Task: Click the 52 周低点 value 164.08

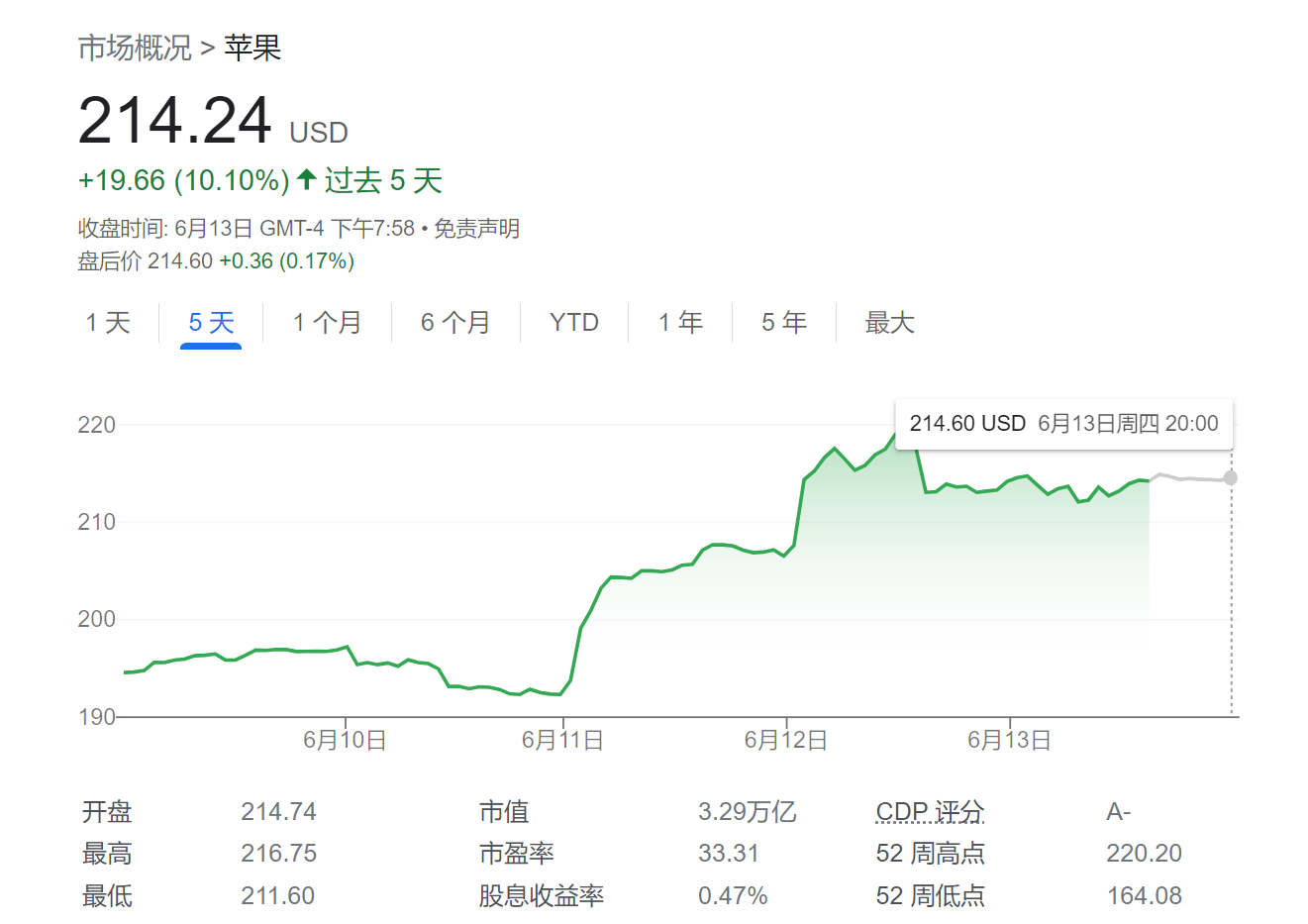Action: (1144, 896)
